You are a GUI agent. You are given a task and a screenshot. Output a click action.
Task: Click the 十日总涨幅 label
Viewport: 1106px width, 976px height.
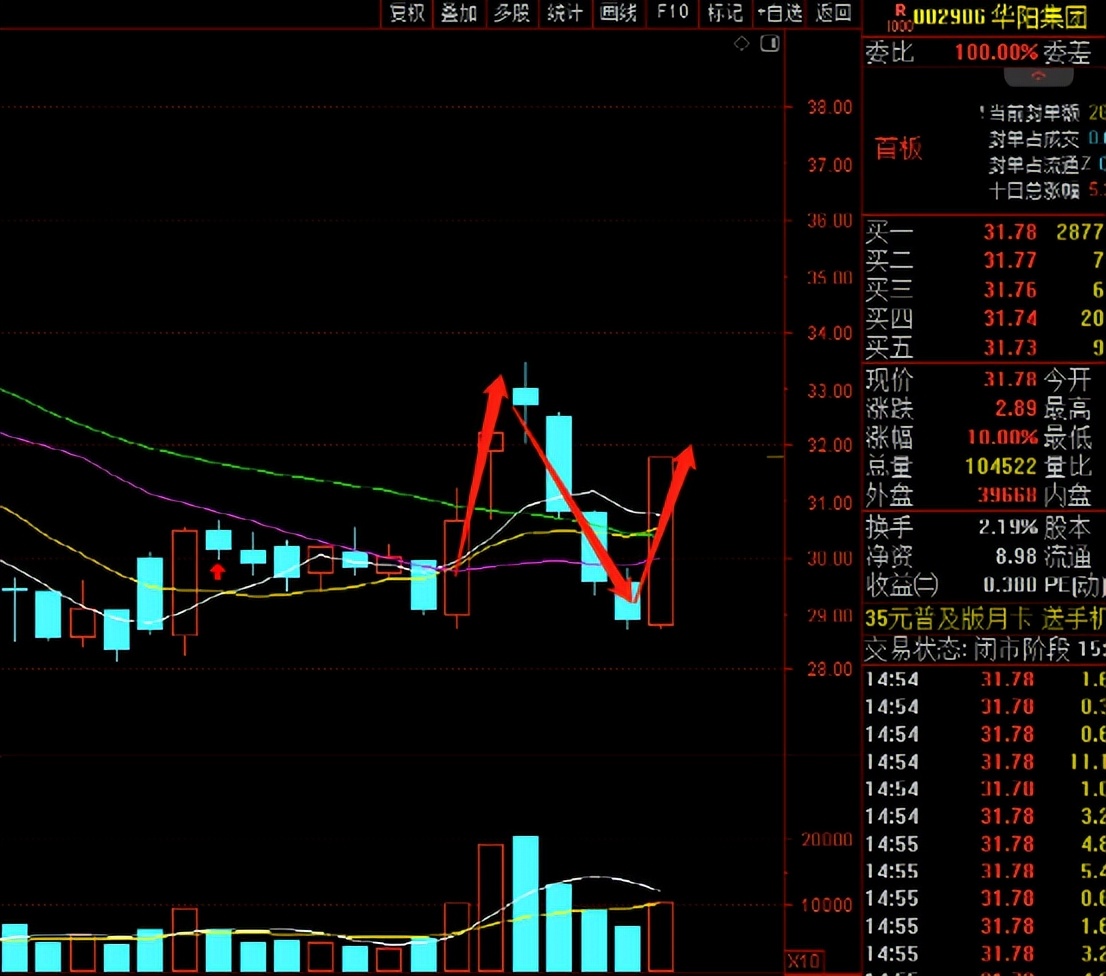1033,191
